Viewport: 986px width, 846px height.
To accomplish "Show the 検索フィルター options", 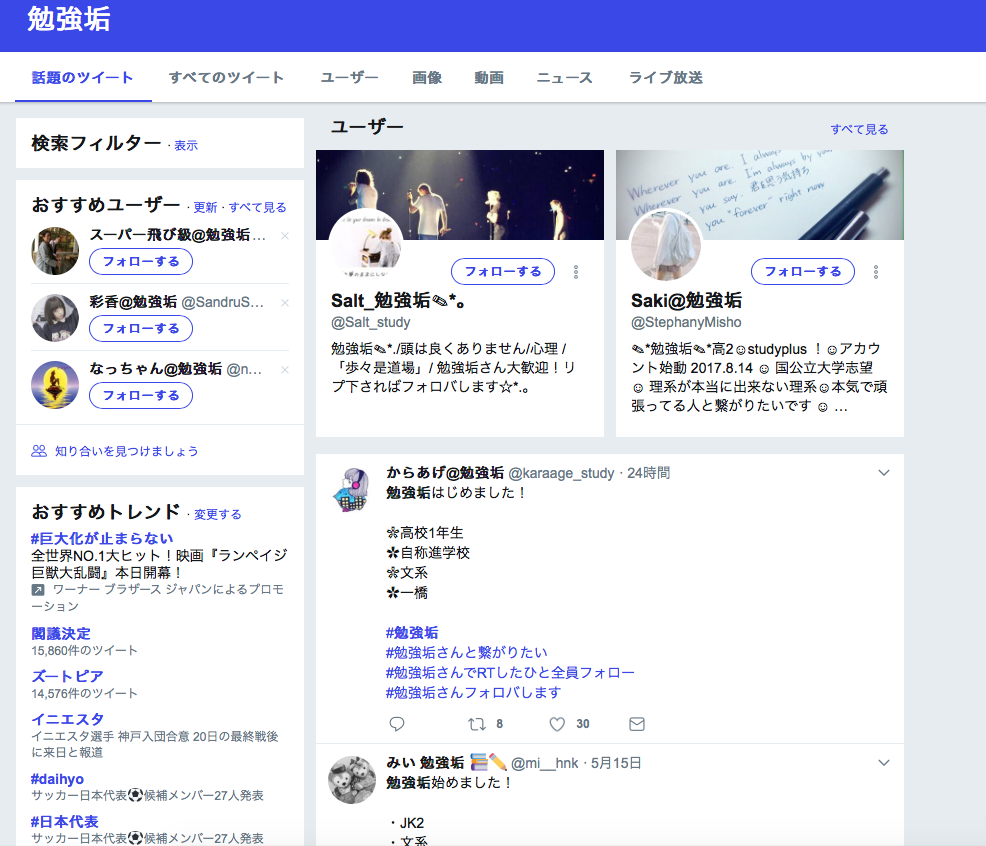I will pyautogui.click(x=186, y=146).
